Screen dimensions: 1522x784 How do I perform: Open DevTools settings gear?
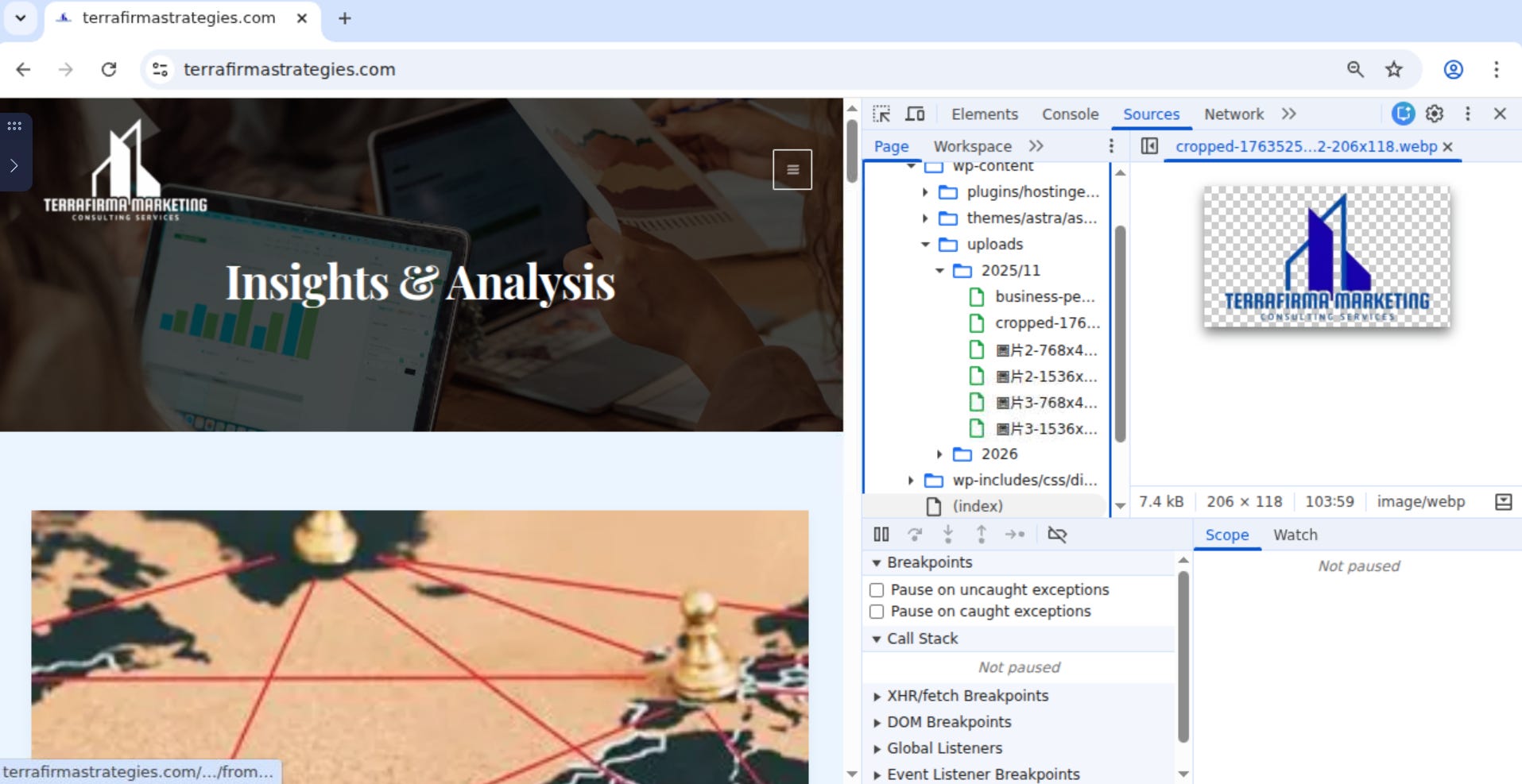[1435, 114]
